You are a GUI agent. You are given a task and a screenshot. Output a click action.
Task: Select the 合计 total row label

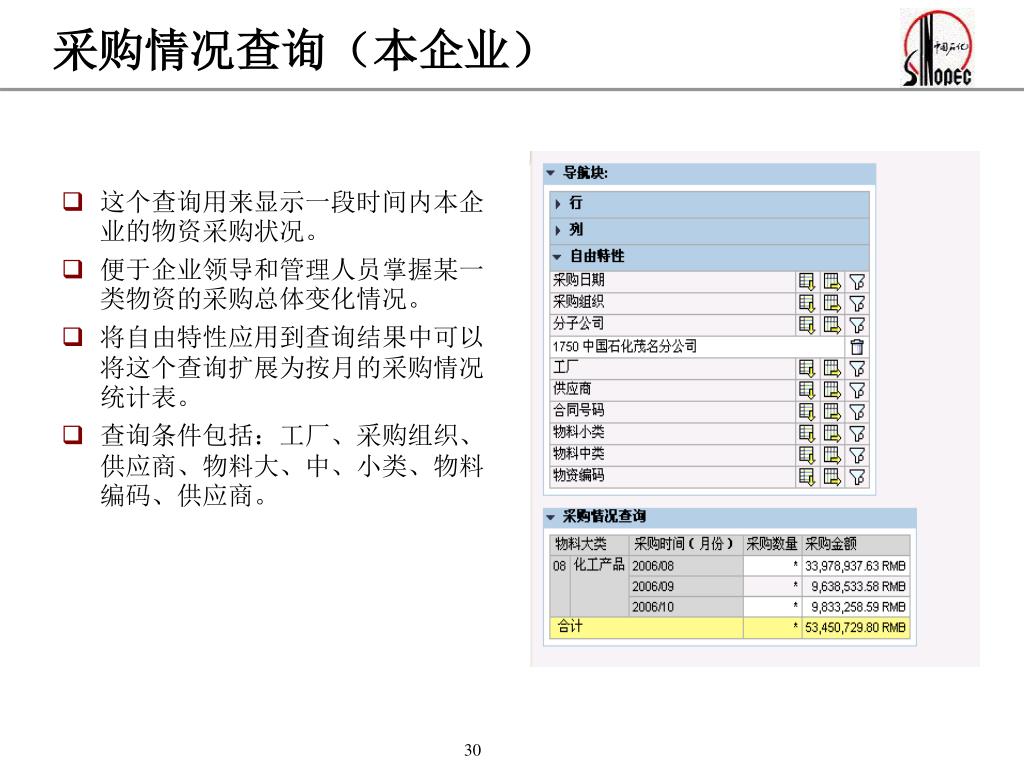(569, 626)
